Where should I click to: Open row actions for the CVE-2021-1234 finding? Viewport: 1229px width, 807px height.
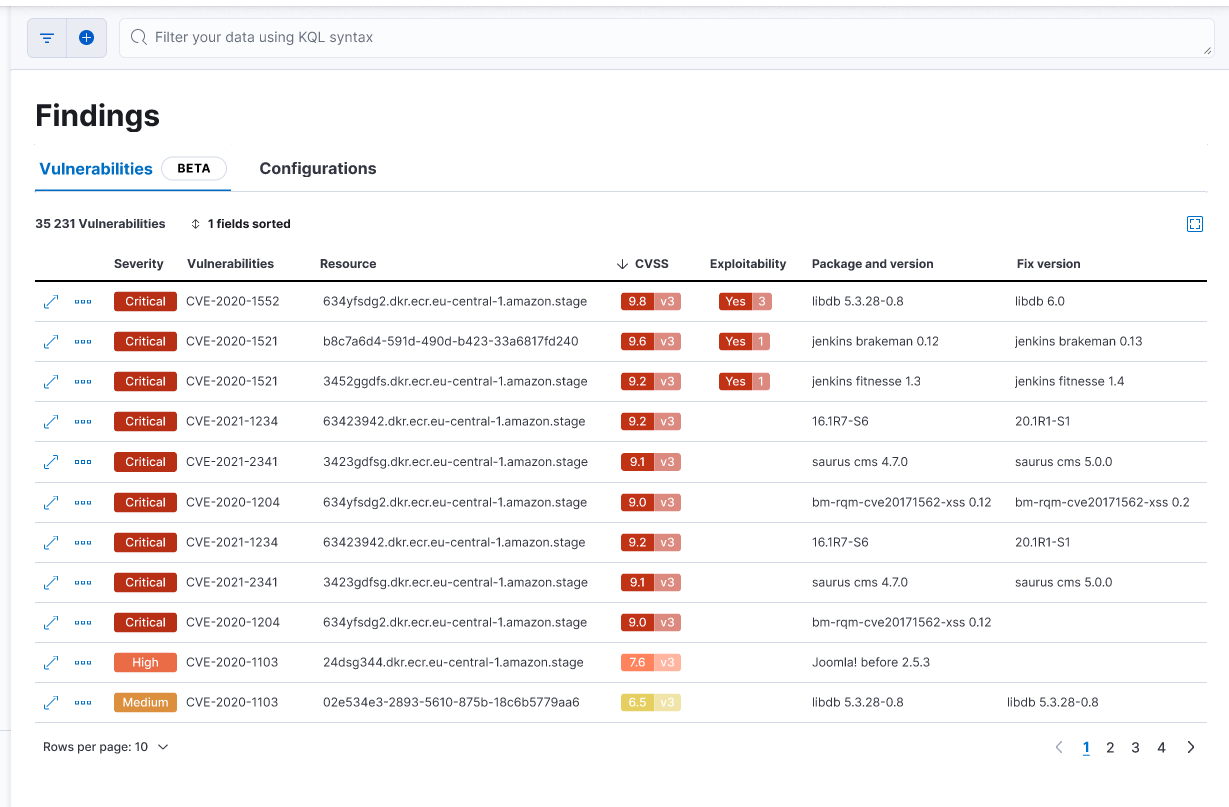click(x=83, y=421)
